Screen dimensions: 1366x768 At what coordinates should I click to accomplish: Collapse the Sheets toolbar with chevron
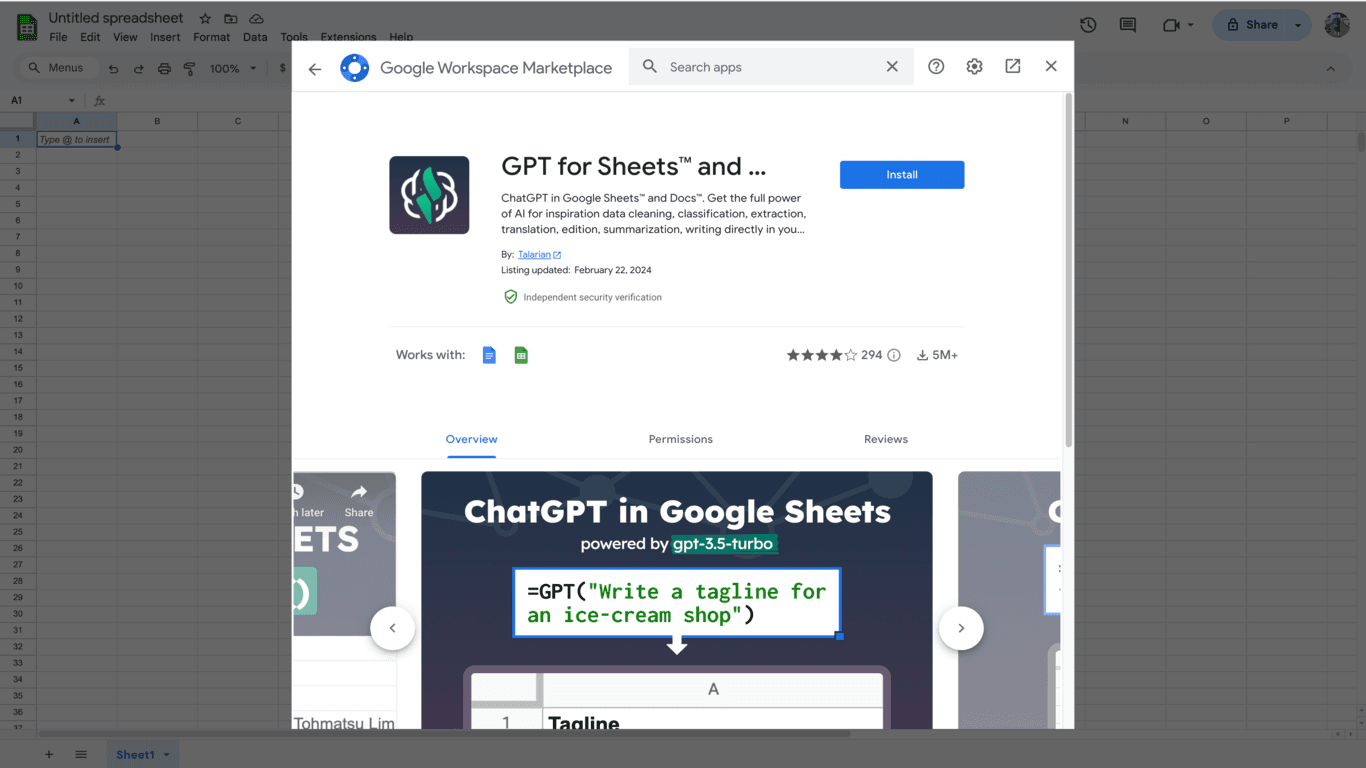1330,69
